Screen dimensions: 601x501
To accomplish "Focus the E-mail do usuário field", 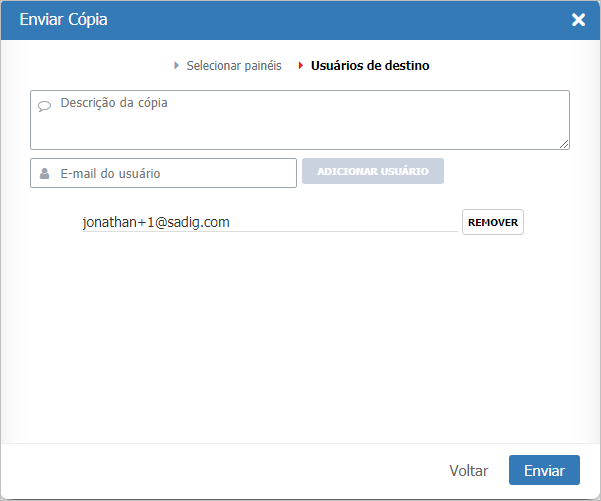I will (x=163, y=173).
